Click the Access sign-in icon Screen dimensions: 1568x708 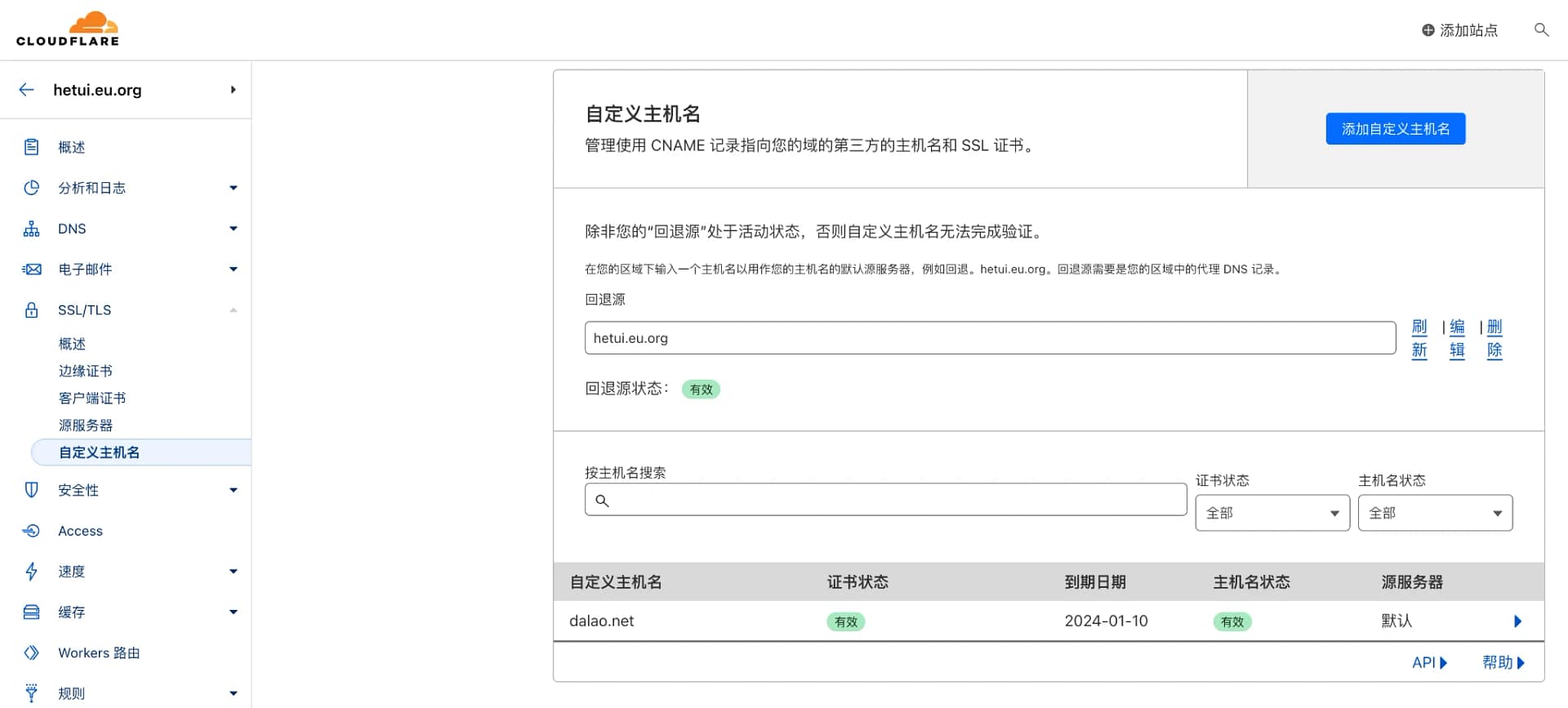click(31, 531)
